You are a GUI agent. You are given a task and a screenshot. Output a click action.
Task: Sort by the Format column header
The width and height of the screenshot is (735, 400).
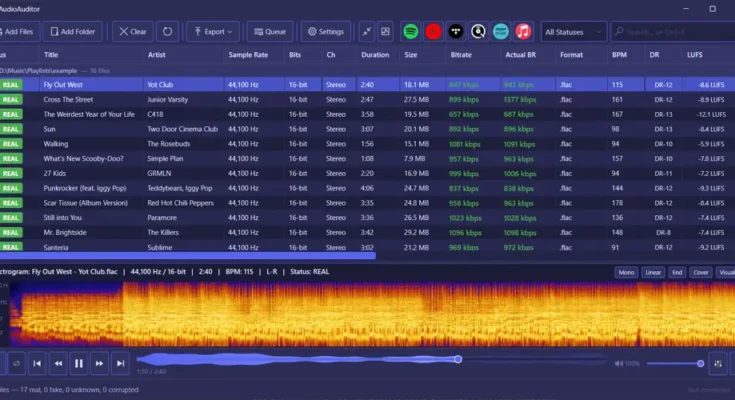(571, 55)
